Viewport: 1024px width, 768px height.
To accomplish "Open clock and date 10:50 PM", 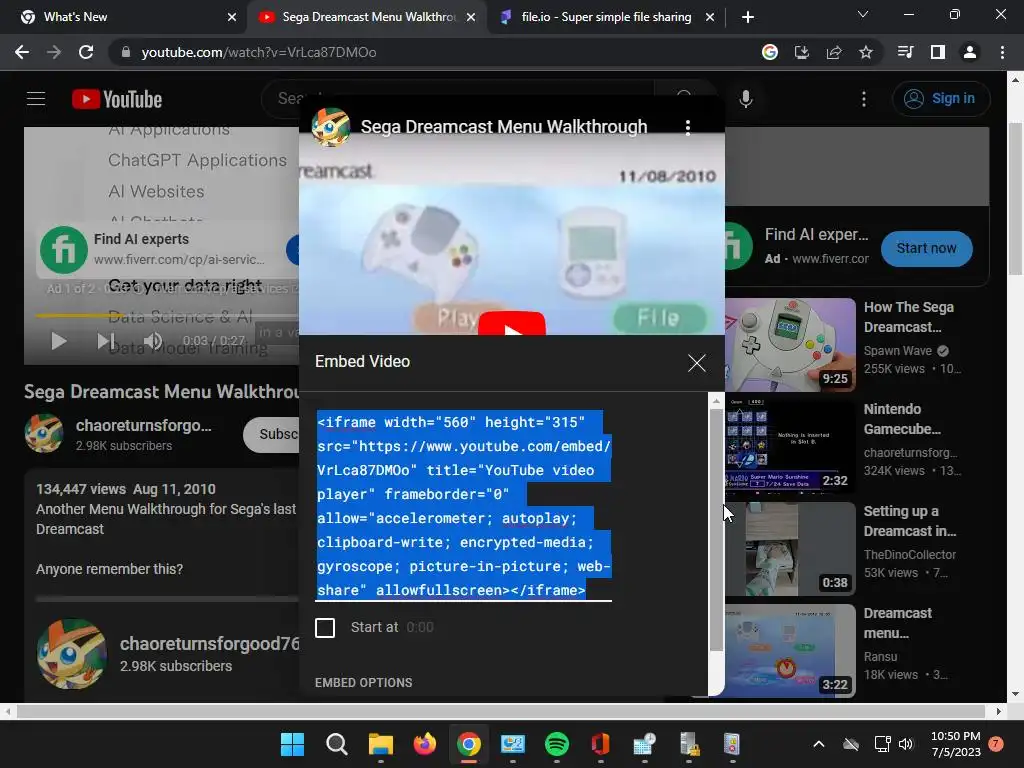I will point(955,744).
